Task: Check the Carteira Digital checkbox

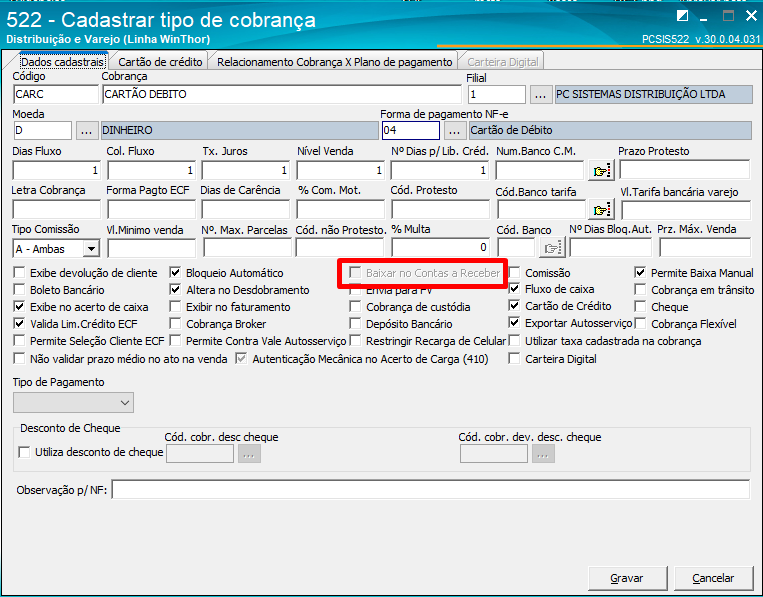Action: (x=514, y=359)
